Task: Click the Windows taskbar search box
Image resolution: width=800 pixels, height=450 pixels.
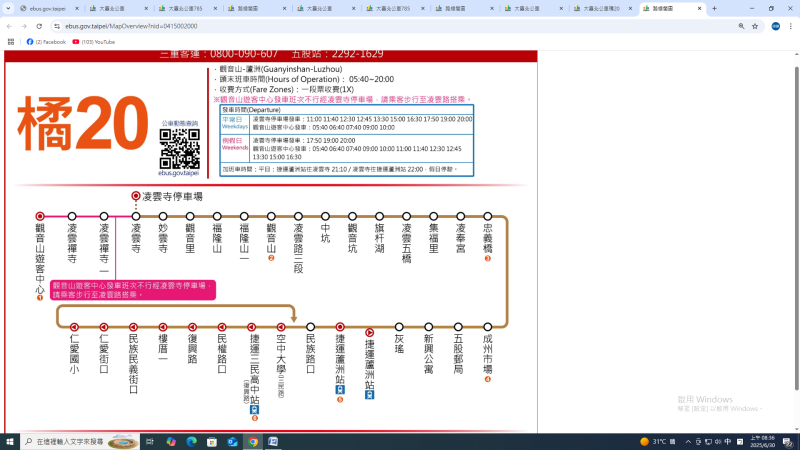Action: [80, 441]
